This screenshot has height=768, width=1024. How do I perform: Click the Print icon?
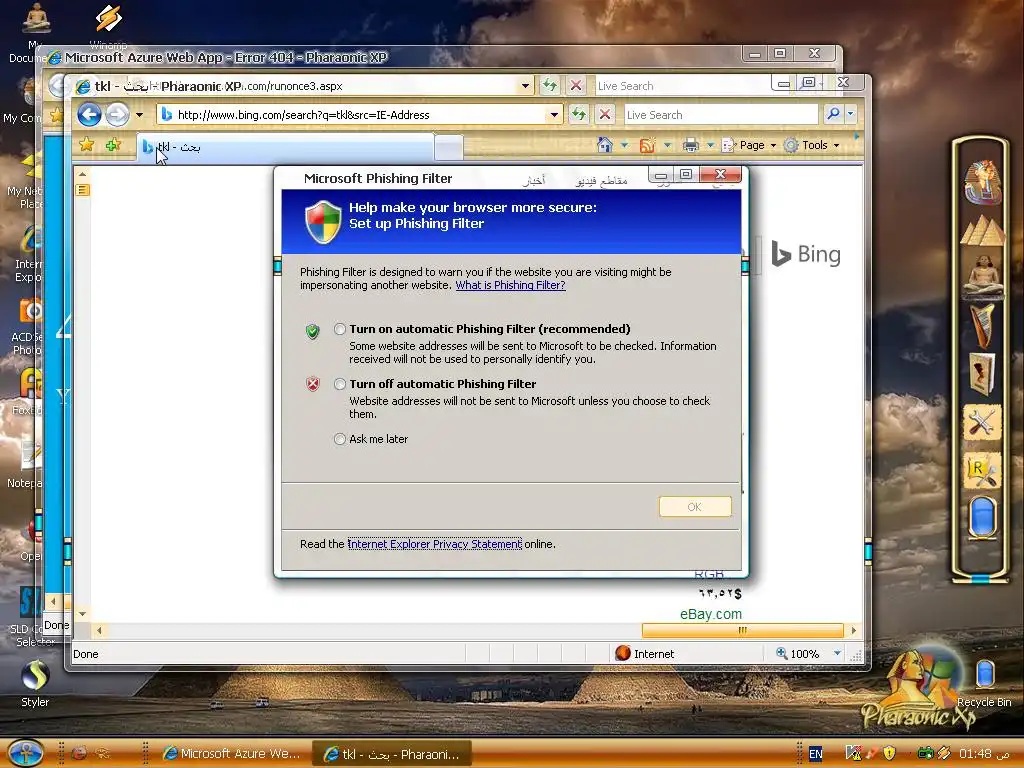pos(690,145)
